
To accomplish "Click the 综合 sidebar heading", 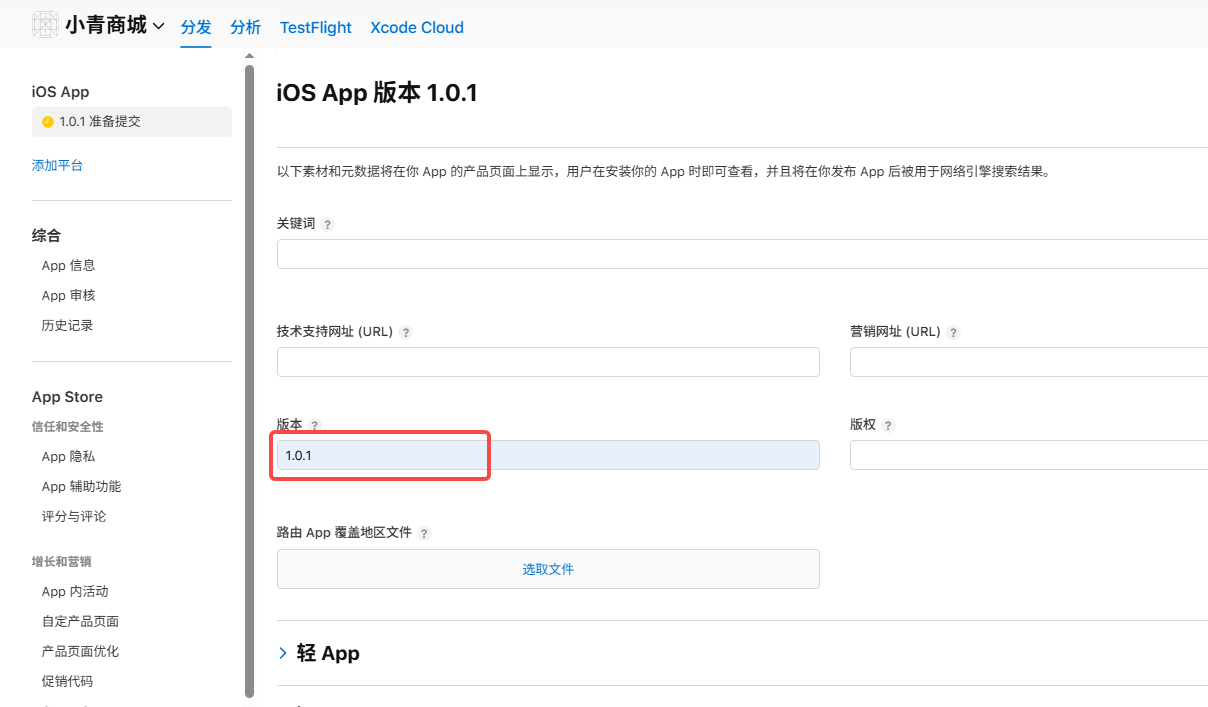I will [46, 236].
